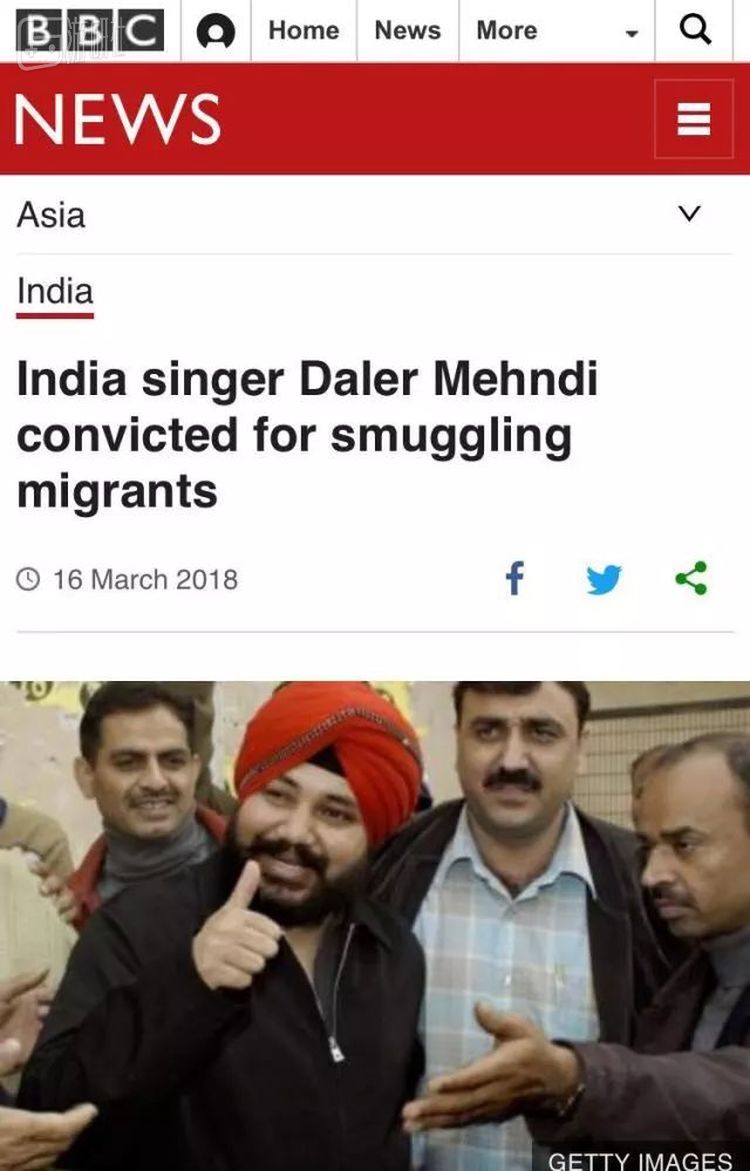Open the Asia section link
This screenshot has height=1171, width=750.
tap(51, 215)
